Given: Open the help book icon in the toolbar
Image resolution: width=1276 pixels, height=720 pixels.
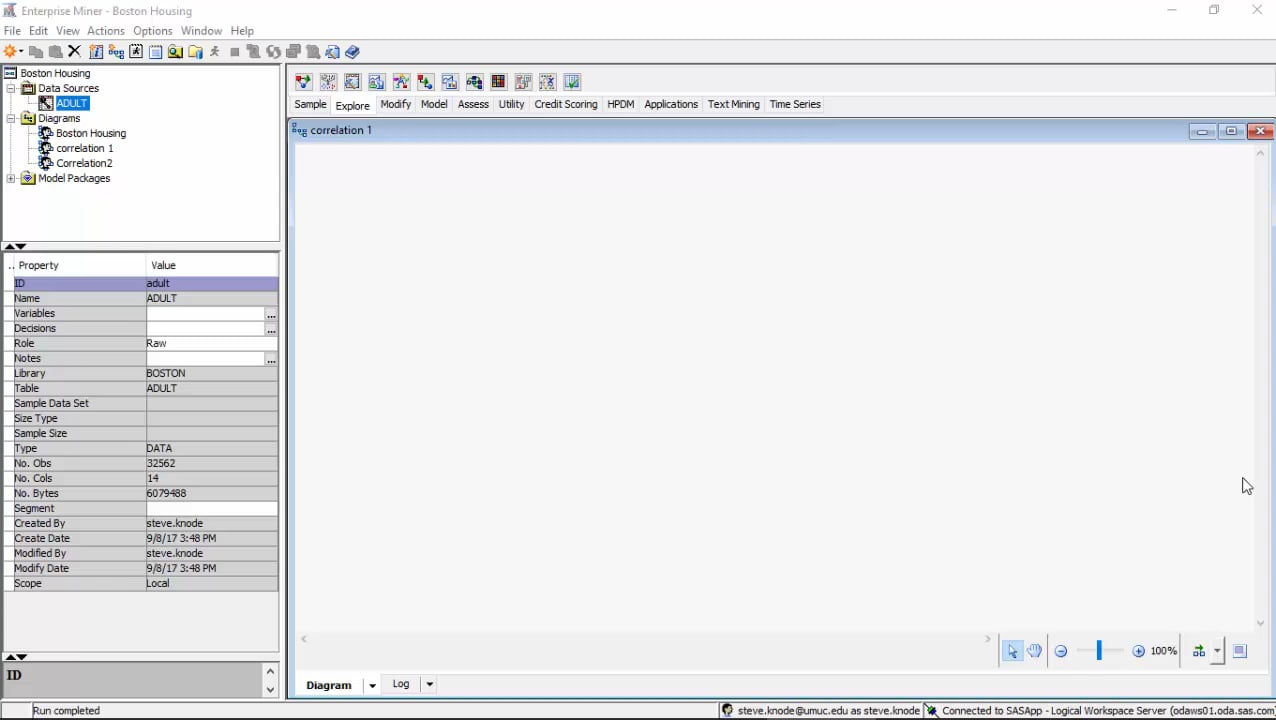Looking at the screenshot, I should click(352, 51).
